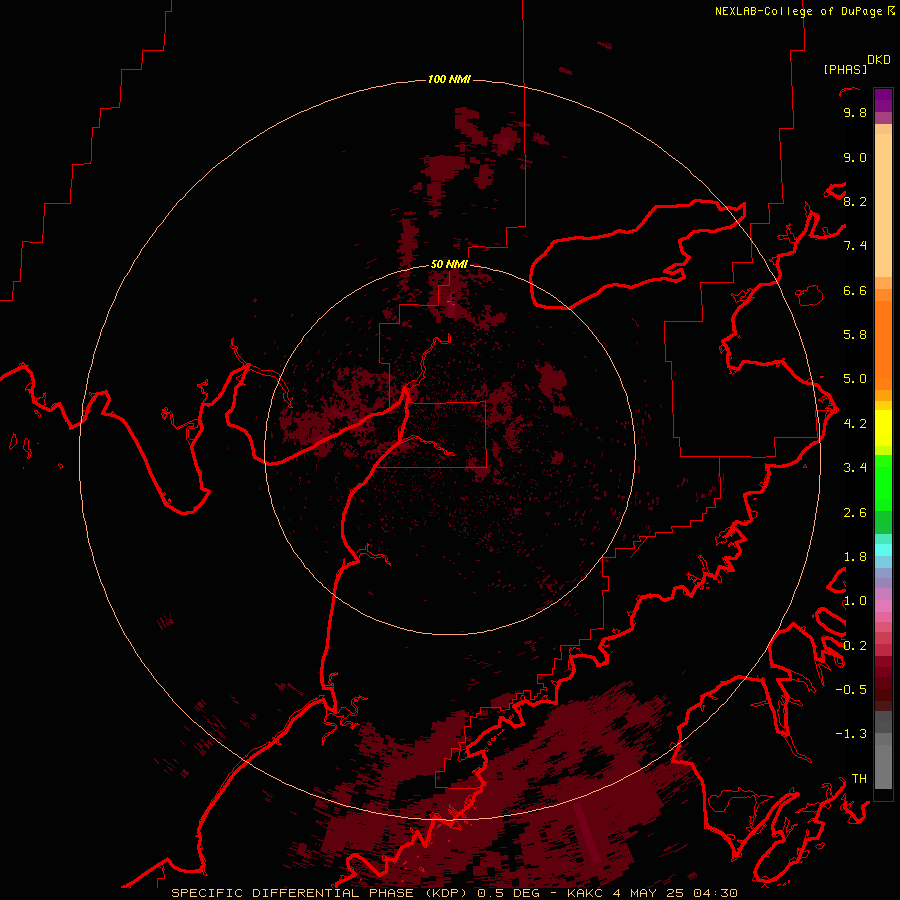Image resolution: width=900 pixels, height=900 pixels.
Task: Click the 1.0 color scale value
Action: pos(855,601)
